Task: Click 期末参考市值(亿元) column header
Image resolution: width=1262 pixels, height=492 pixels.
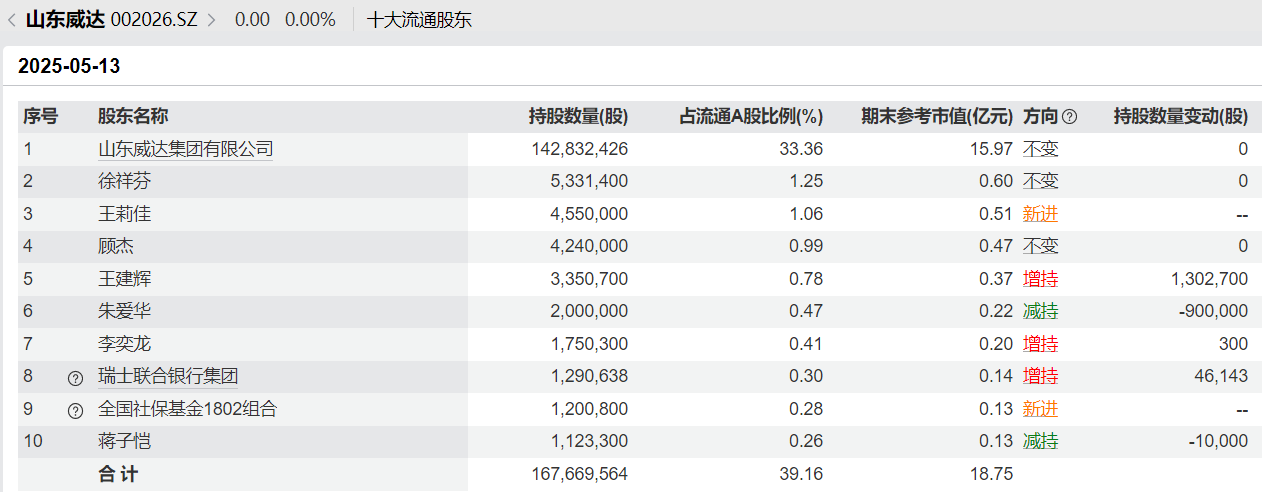Action: tap(937, 117)
